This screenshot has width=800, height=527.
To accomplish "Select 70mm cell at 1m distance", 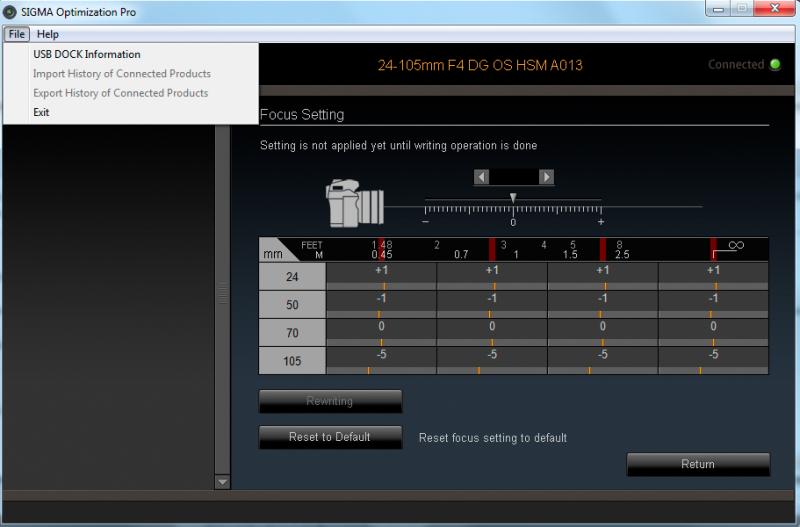I will click(x=492, y=333).
